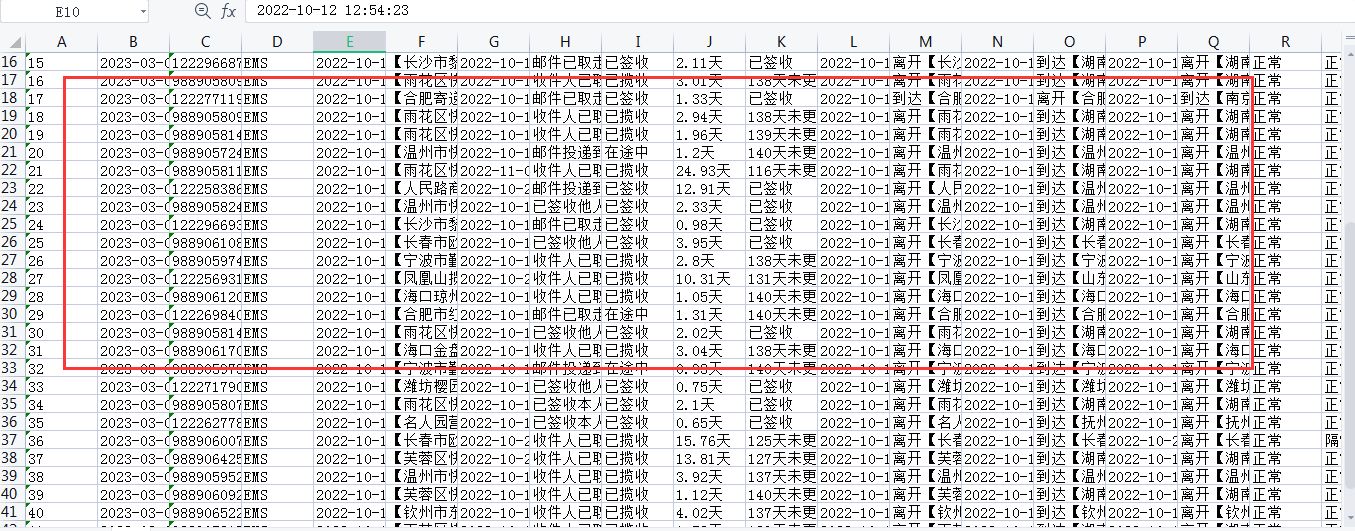This screenshot has height=531, width=1355.
Task: Select column header H
Action: point(565,41)
